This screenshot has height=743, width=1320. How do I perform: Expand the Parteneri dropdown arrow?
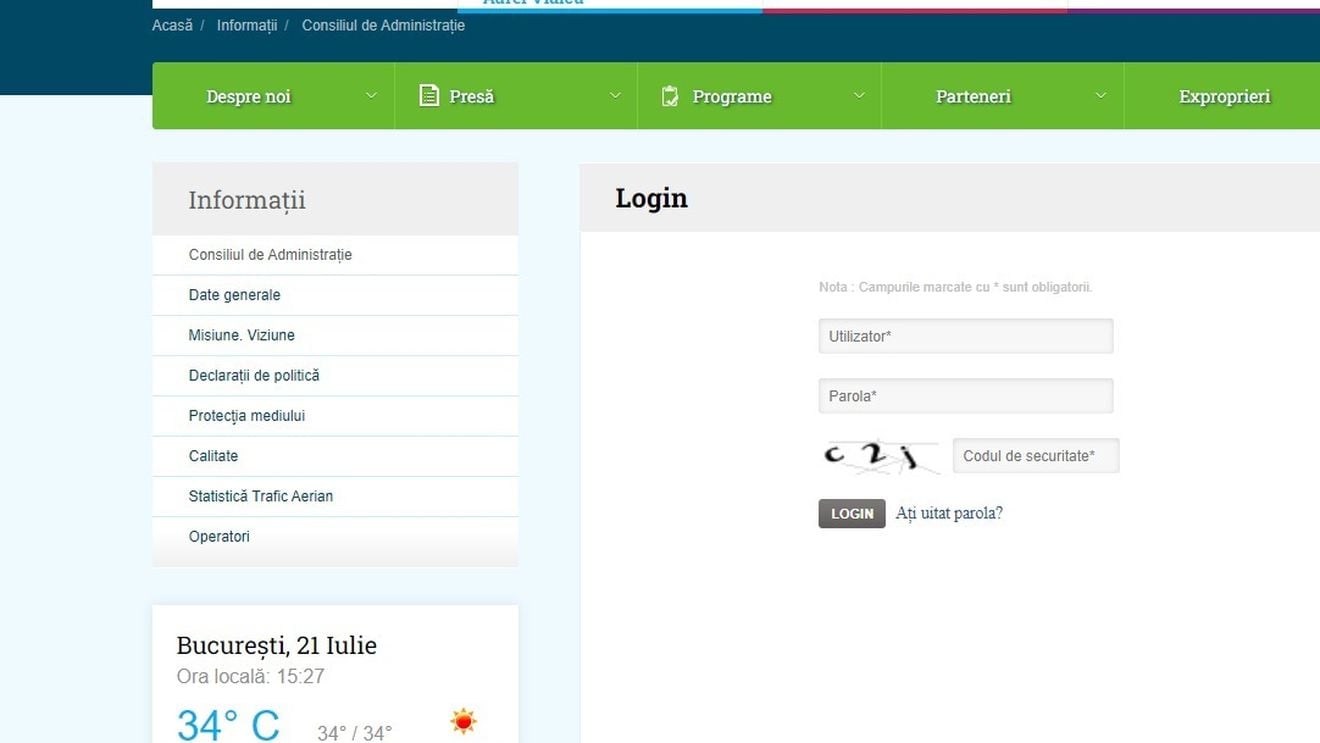pyautogui.click(x=1101, y=96)
